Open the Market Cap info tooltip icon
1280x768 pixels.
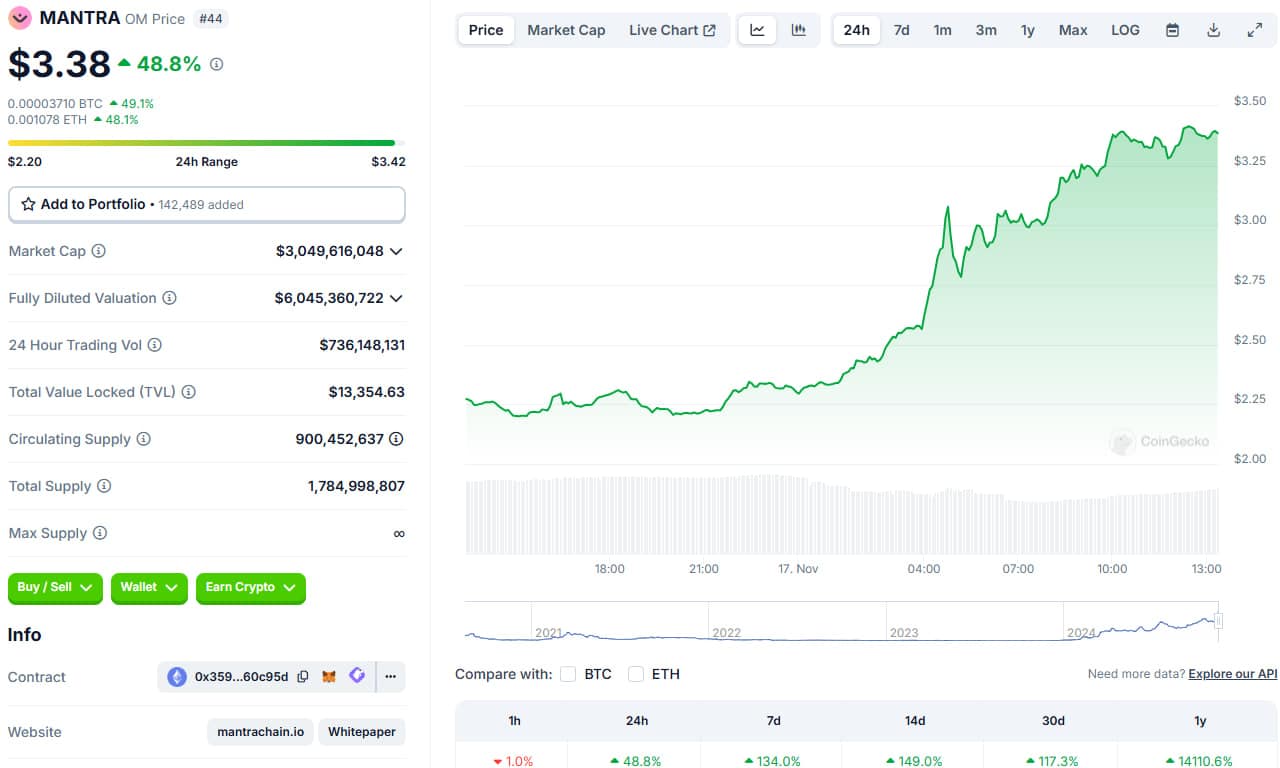[99, 251]
